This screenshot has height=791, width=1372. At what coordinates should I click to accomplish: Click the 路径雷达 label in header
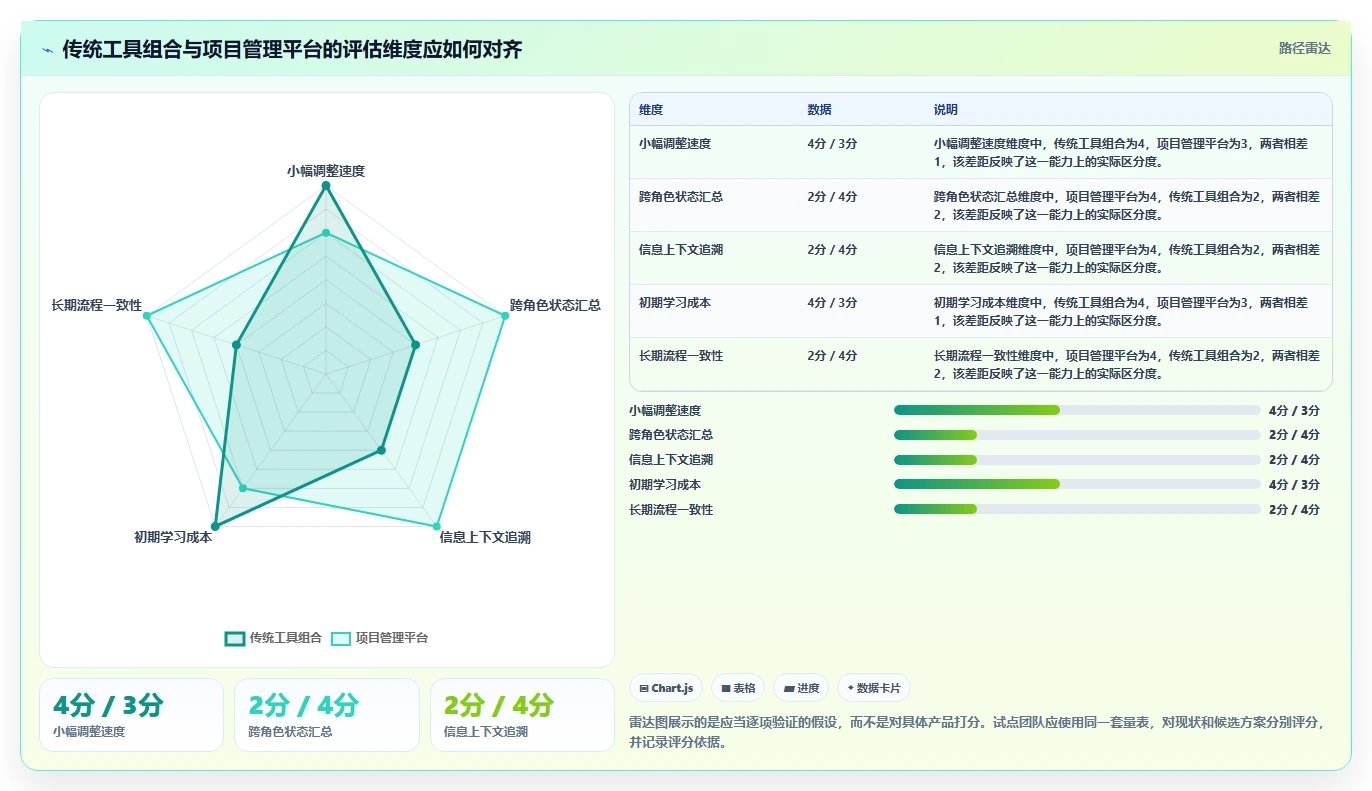(x=1305, y=48)
